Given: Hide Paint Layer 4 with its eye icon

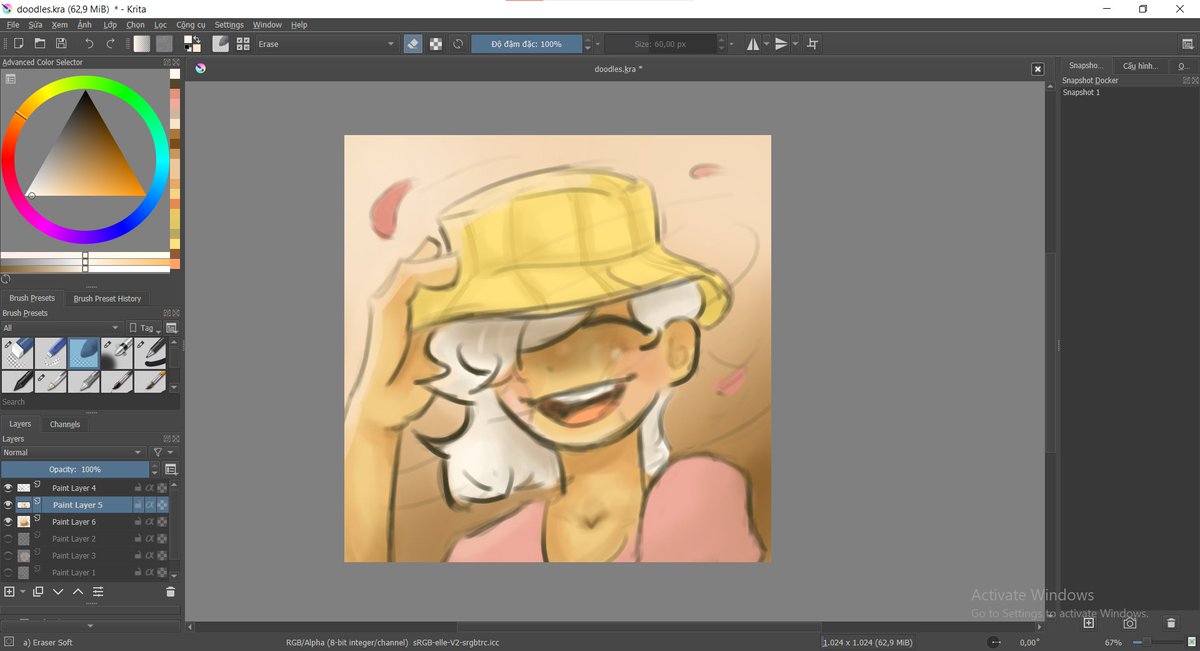Looking at the screenshot, I should pyautogui.click(x=9, y=488).
